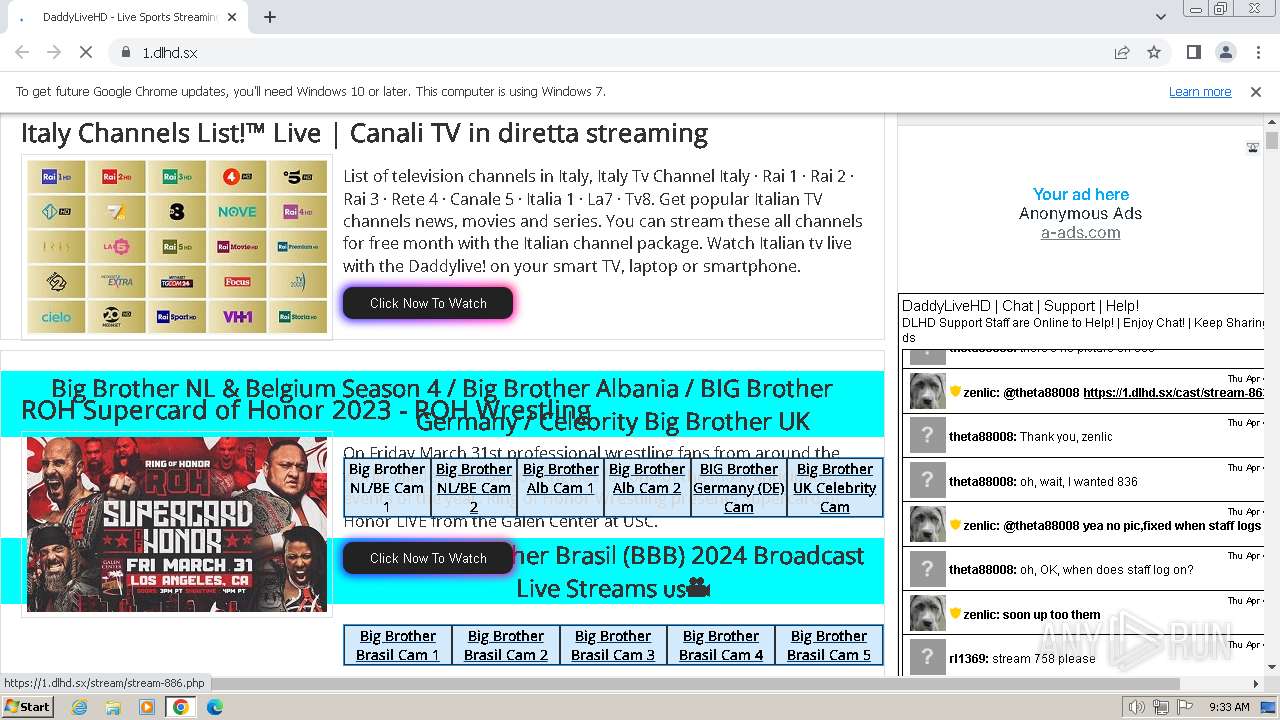Open Big Brother UK Celebrity Cam
This screenshot has height=720, width=1280.
pyautogui.click(x=835, y=487)
